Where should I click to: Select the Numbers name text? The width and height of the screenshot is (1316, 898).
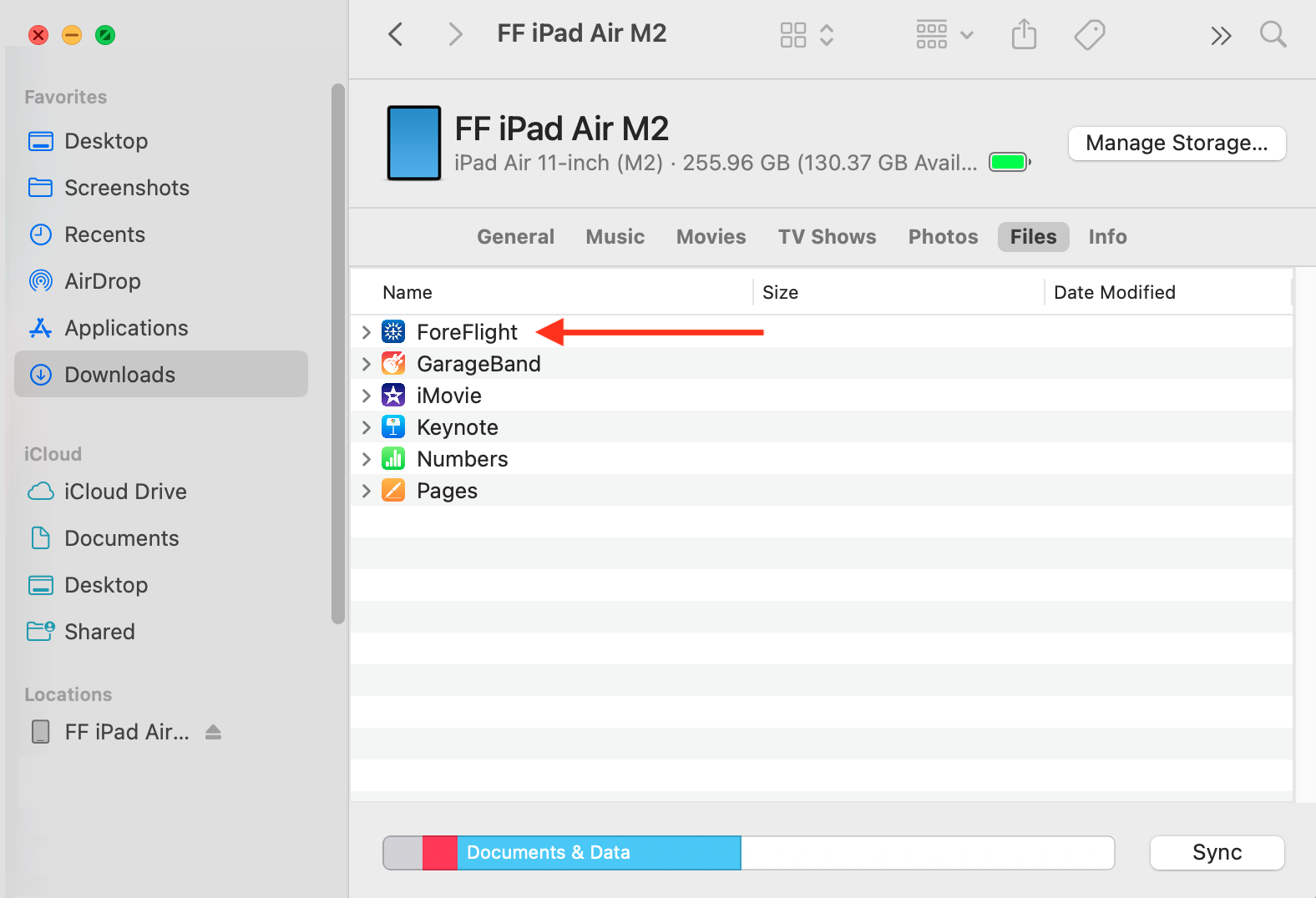(463, 459)
